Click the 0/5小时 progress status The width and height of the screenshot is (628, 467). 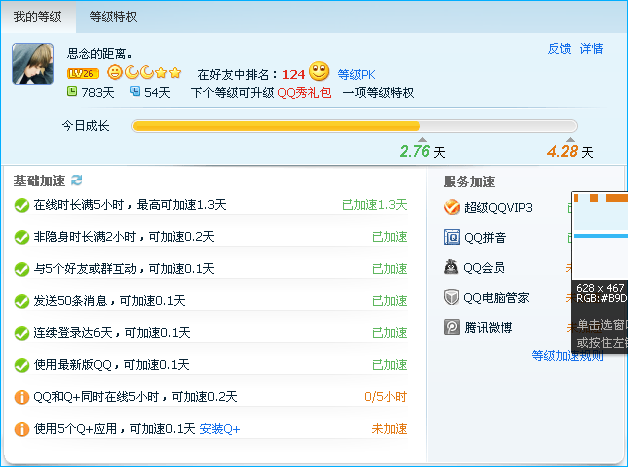385,397
